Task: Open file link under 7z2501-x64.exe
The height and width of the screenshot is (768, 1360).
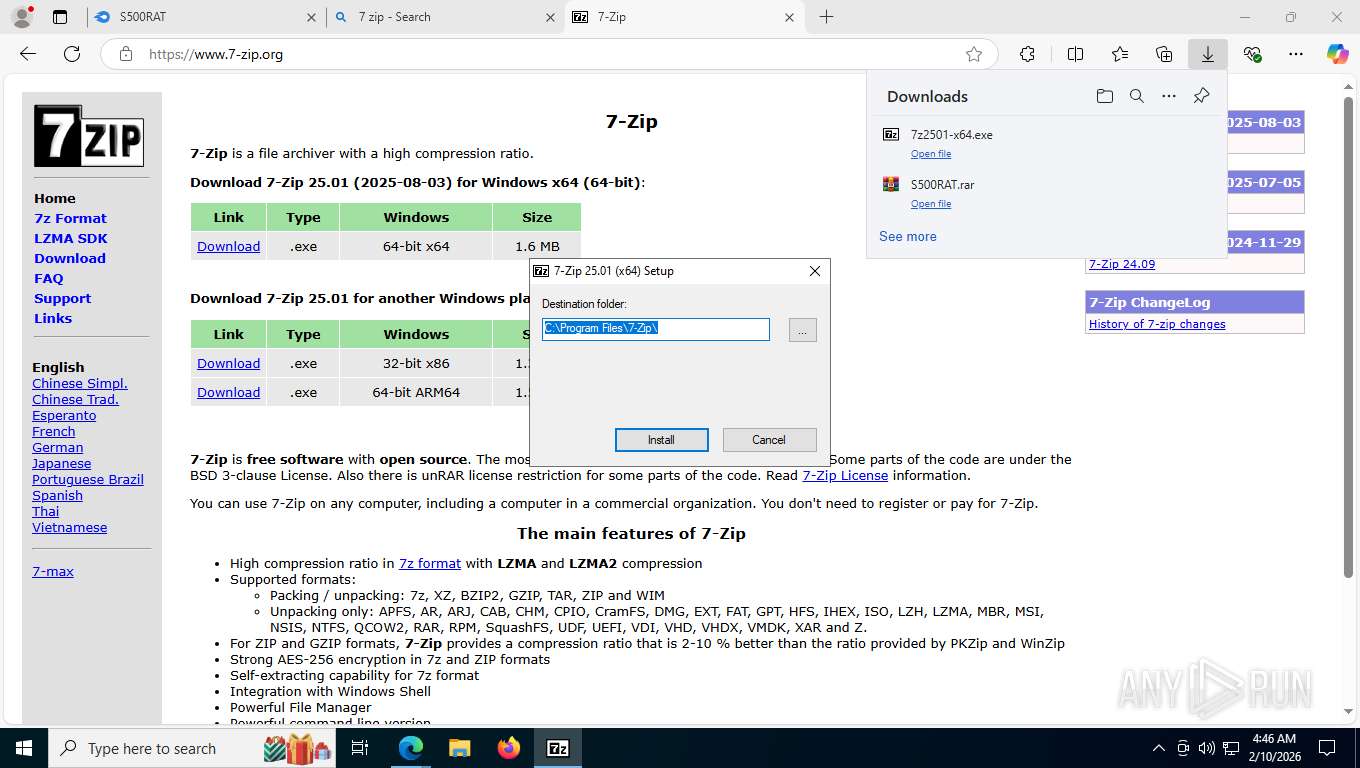Action: (x=931, y=154)
